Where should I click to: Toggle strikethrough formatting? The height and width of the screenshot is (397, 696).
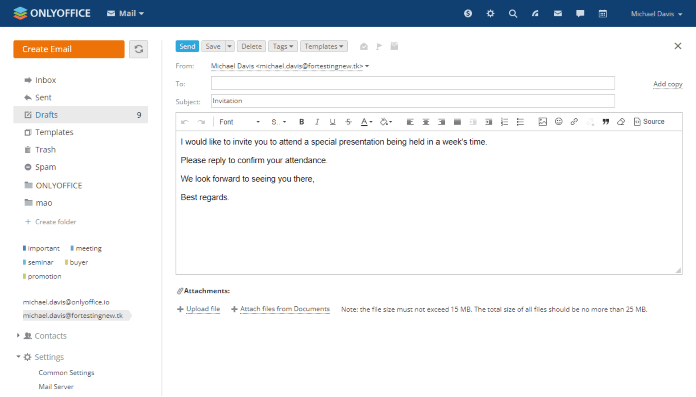[x=348, y=122]
